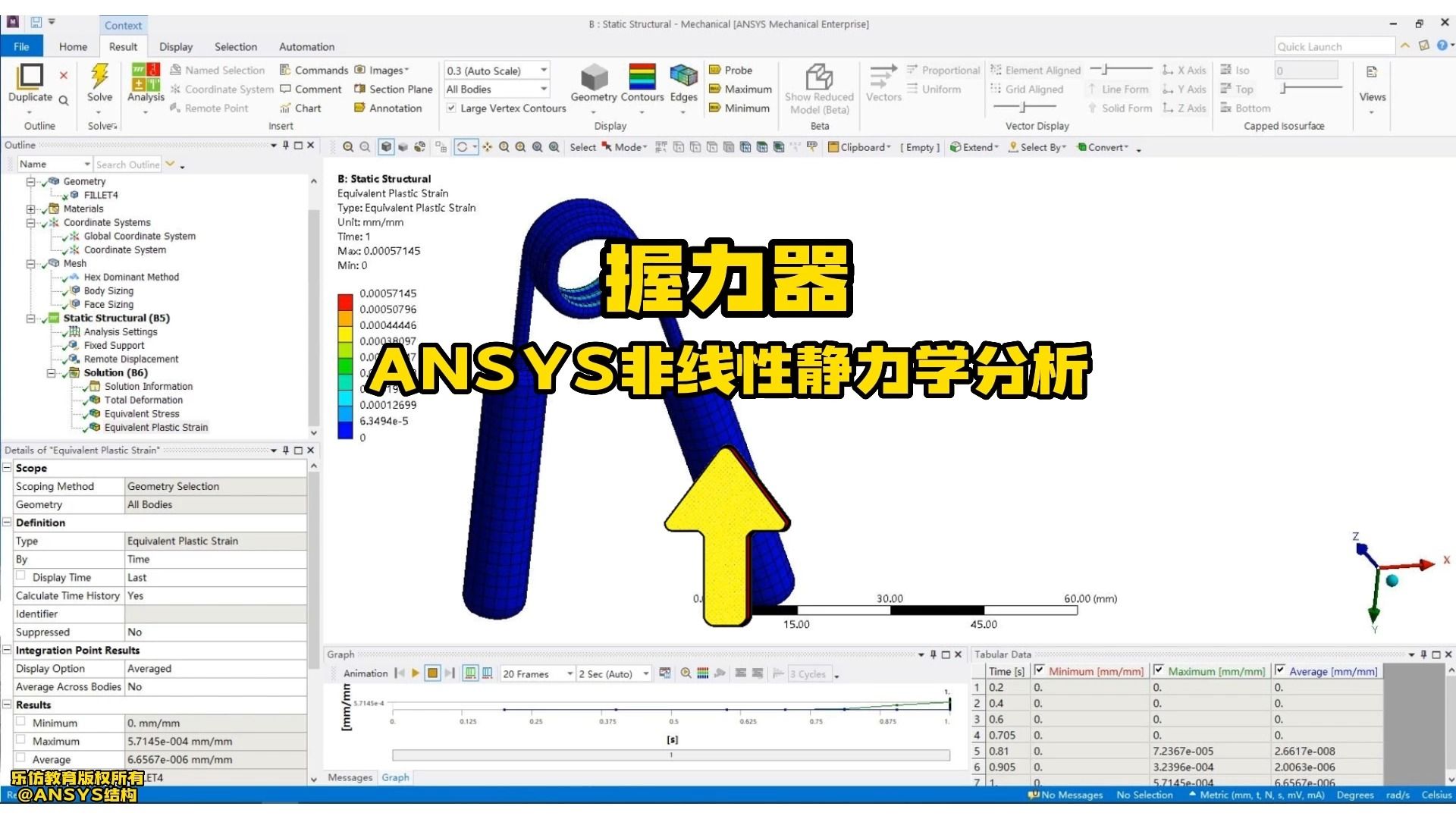Open the 2 Sec (Auto) dropdown
Image resolution: width=1456 pixels, height=819 pixels.
tap(613, 673)
